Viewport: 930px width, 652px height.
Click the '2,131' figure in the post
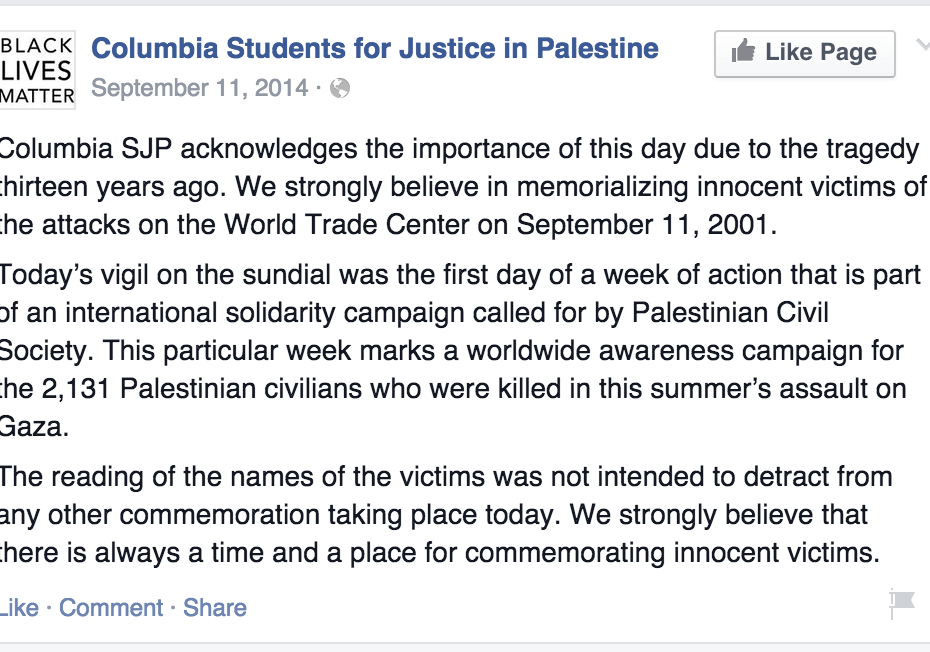tap(76, 389)
